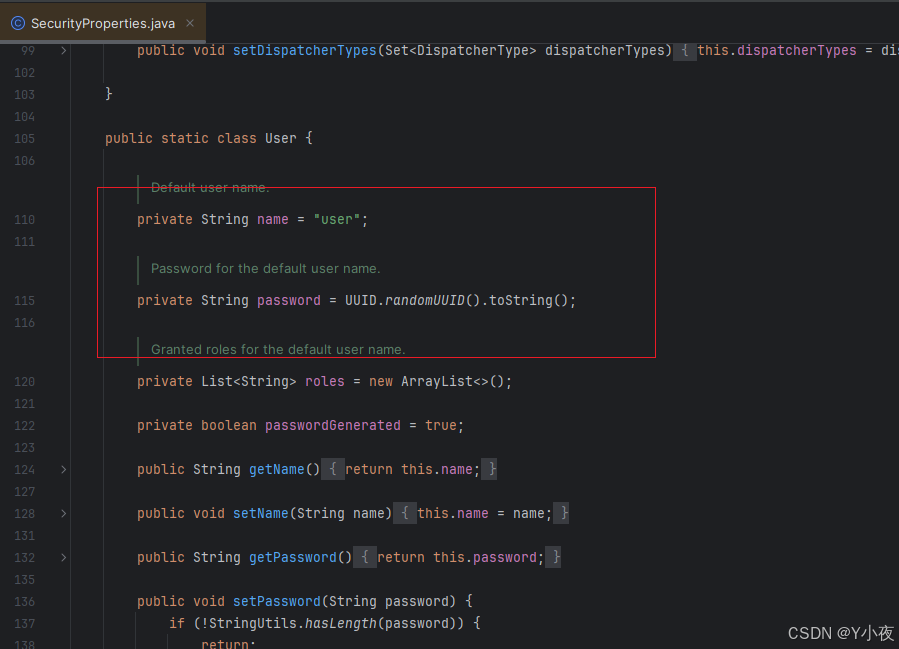Click the 'User' class name declaration

[281, 138]
